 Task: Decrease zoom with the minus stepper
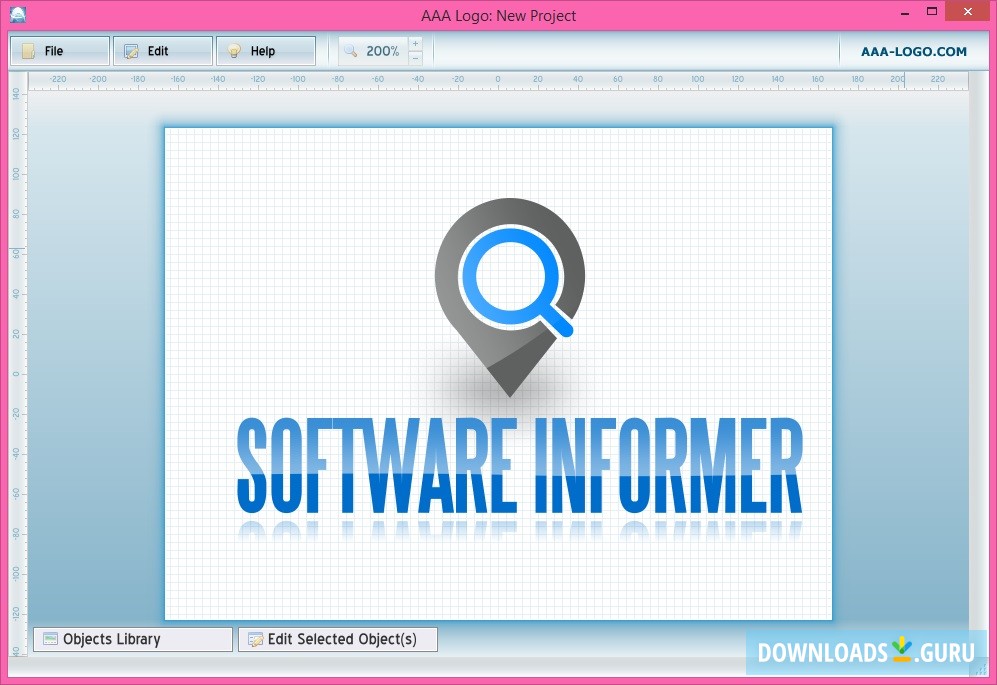(x=416, y=58)
